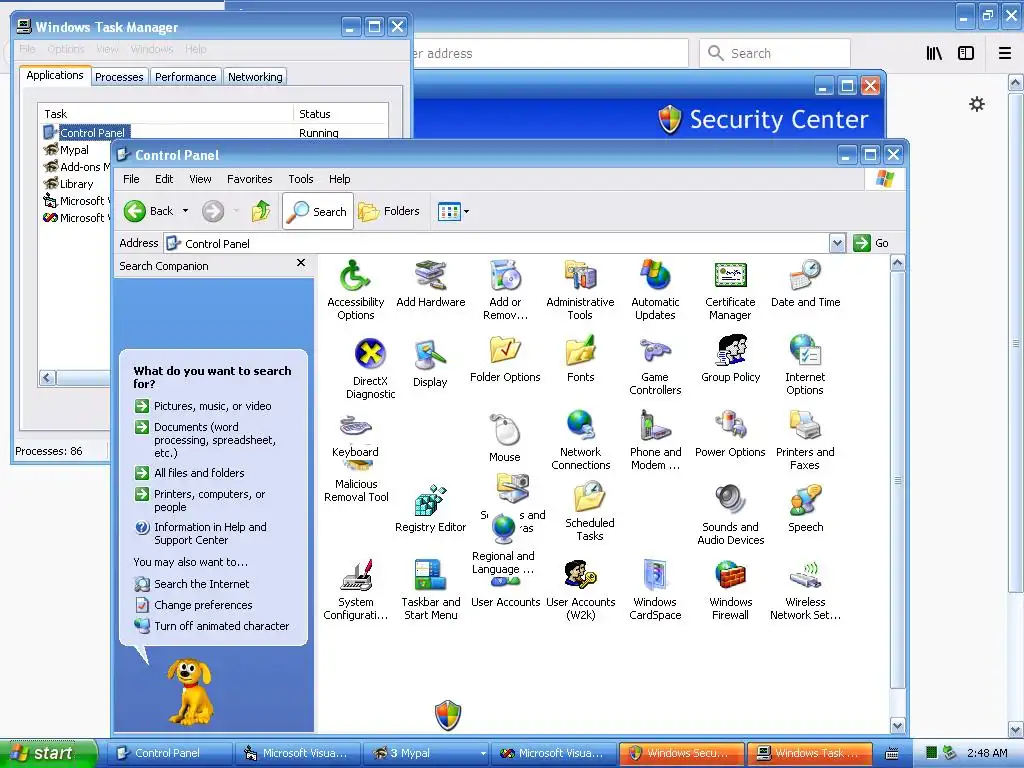This screenshot has height=768, width=1024.
Task: Open Power Options applet
Action: click(730, 434)
